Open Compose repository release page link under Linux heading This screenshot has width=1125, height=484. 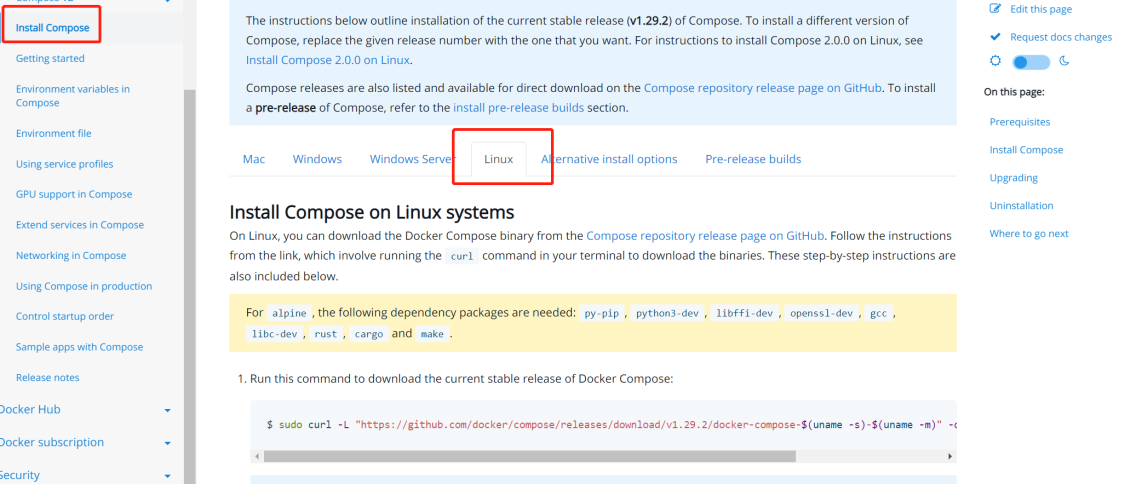click(x=705, y=235)
